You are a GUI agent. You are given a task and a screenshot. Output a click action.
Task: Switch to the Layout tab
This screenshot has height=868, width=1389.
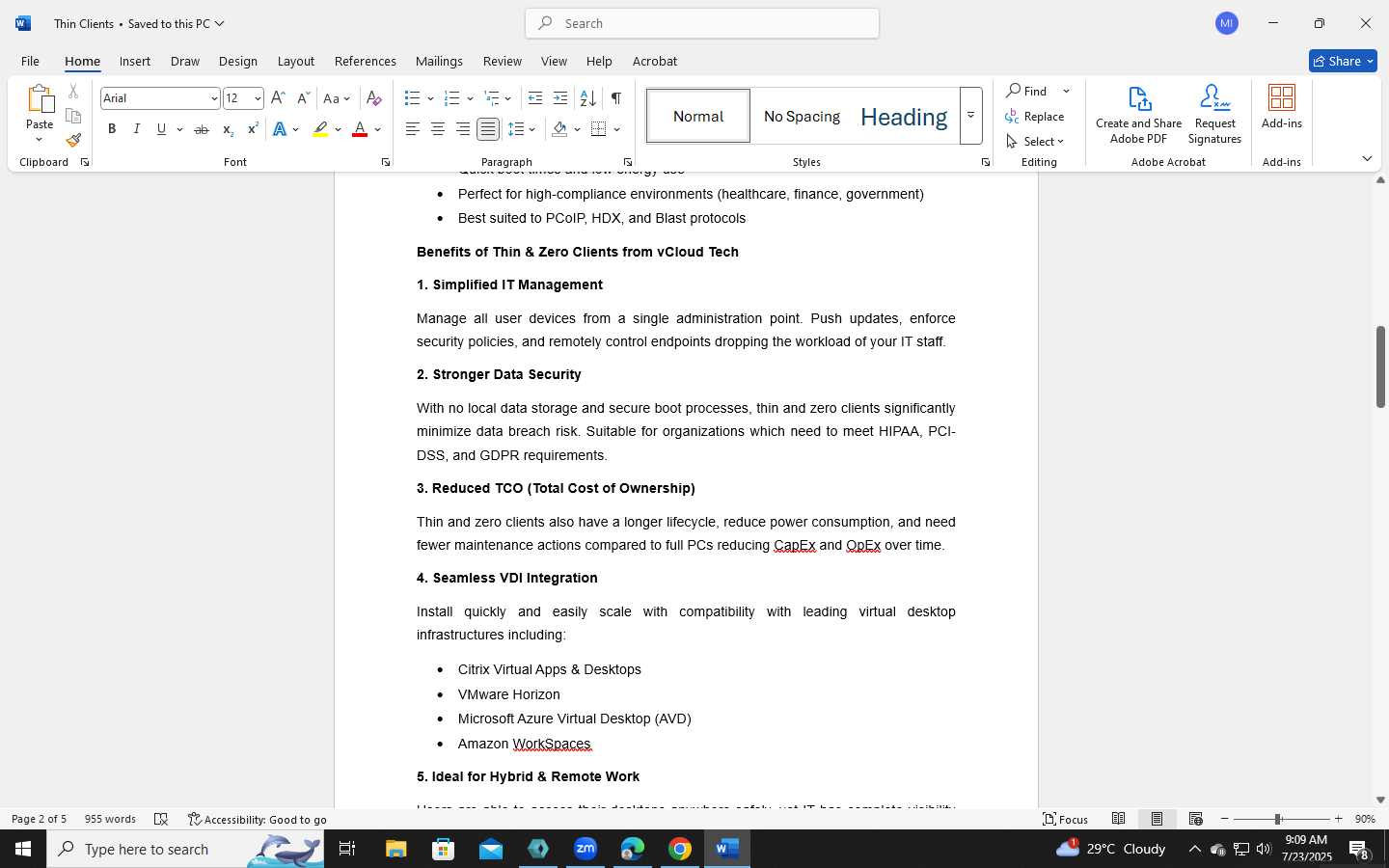pyautogui.click(x=296, y=61)
